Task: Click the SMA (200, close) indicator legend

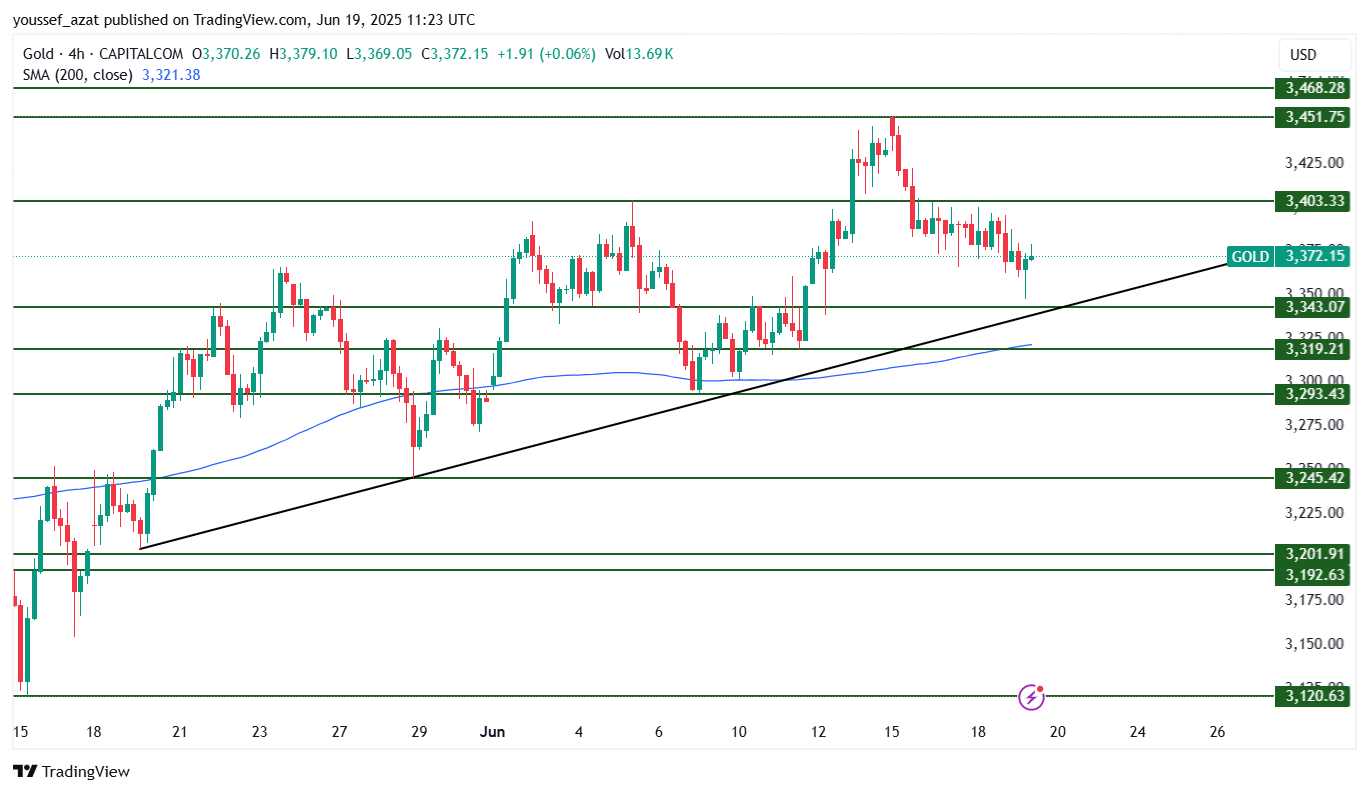Action: 78,75
